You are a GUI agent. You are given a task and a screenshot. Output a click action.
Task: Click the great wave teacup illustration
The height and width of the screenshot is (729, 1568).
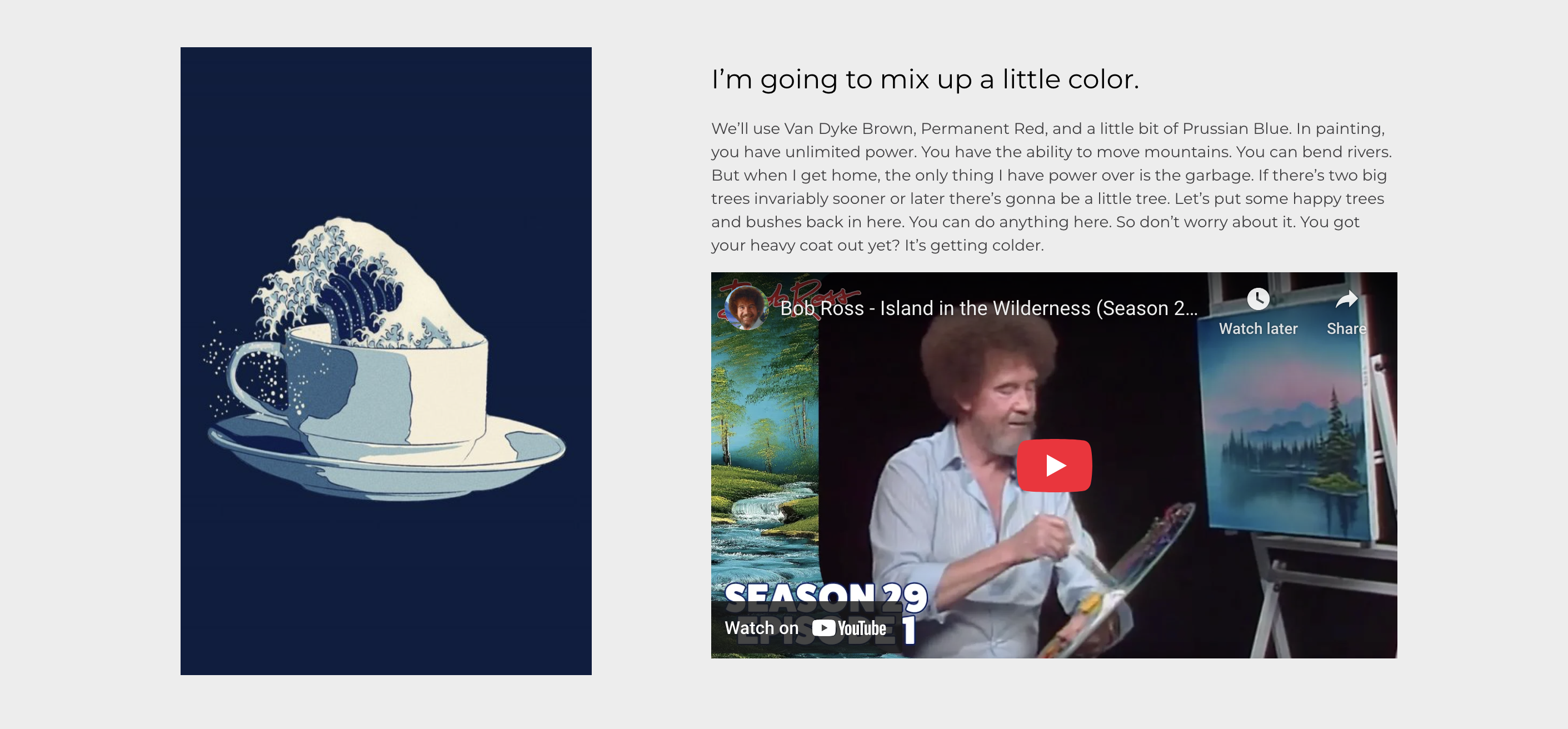pyautogui.click(x=386, y=360)
